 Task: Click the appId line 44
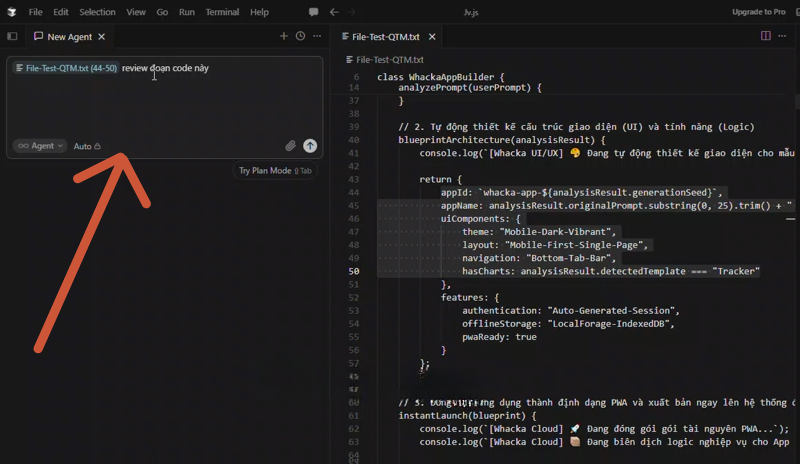coord(582,192)
